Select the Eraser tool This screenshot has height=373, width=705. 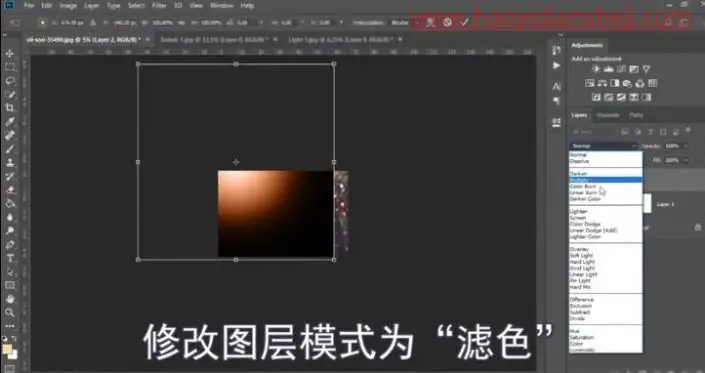click(x=9, y=190)
